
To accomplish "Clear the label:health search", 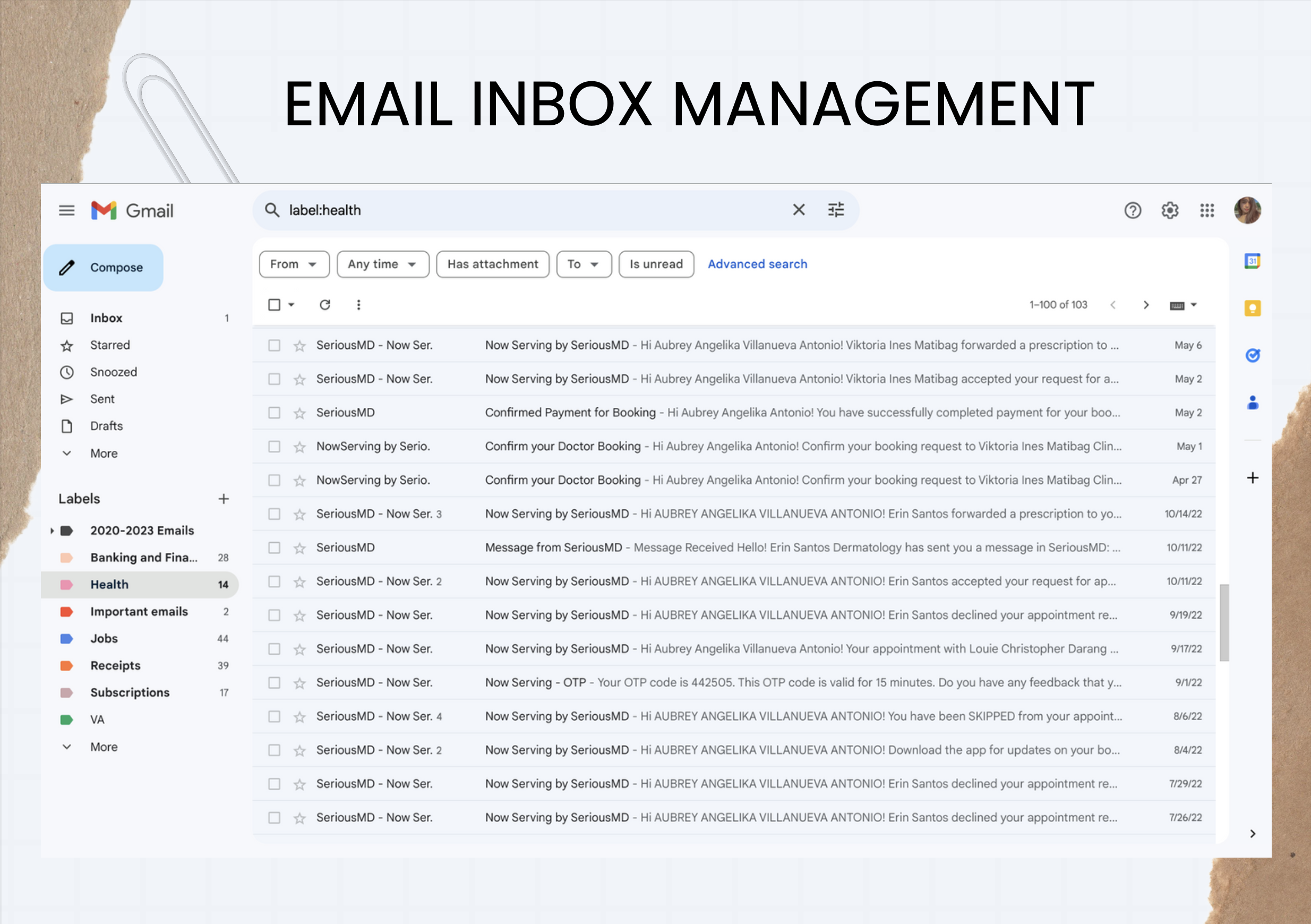I will [798, 210].
